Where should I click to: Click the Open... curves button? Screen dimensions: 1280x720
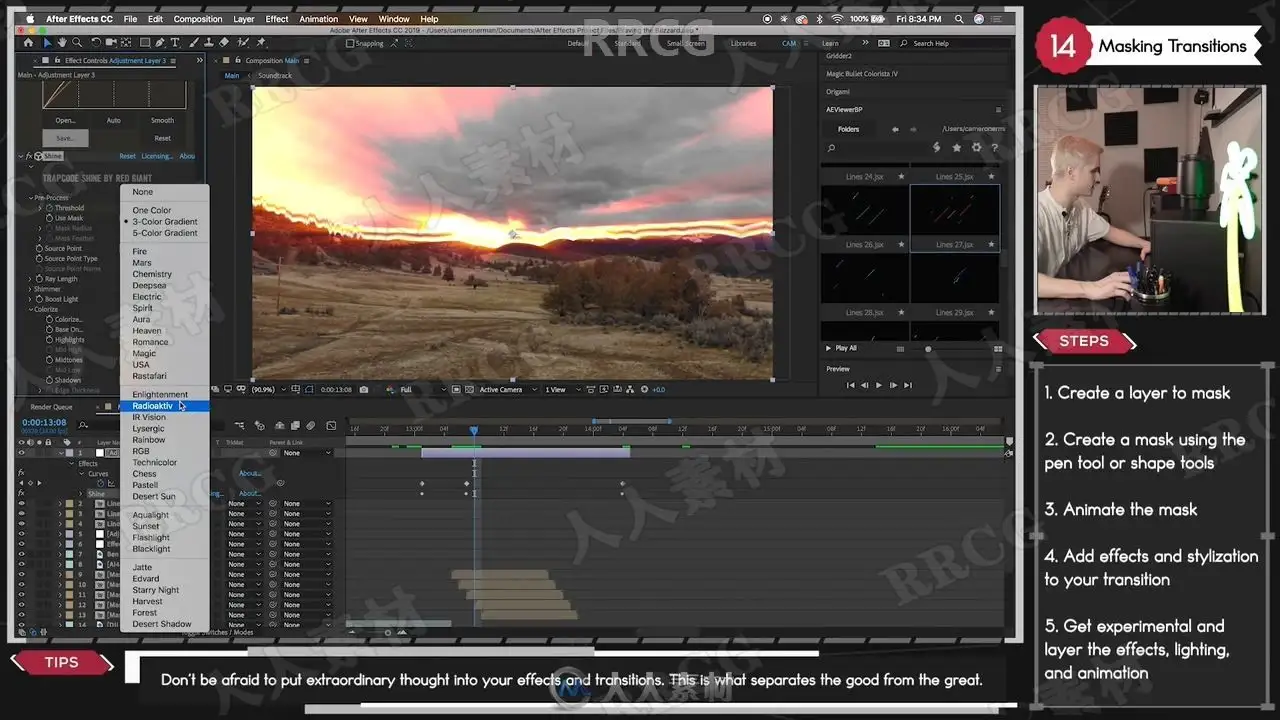(x=65, y=120)
